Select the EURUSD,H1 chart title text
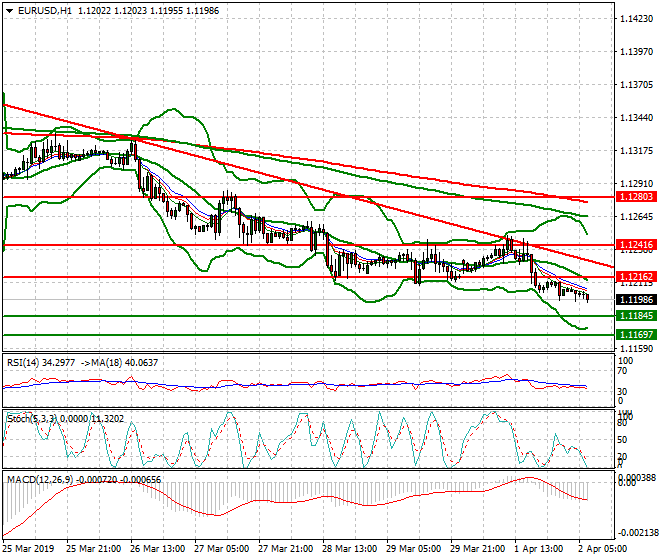The width and height of the screenshot is (660, 560). pyautogui.click(x=45, y=11)
